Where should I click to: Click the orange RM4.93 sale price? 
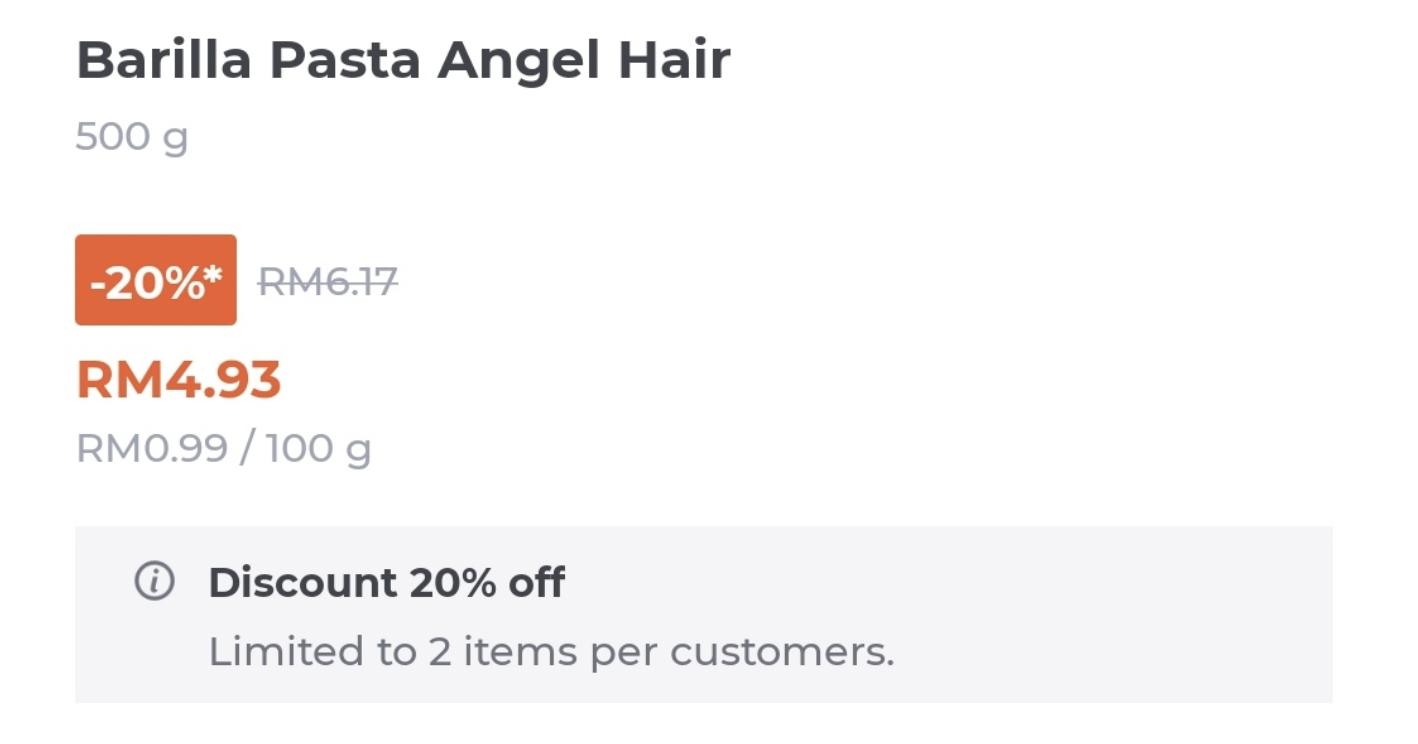(179, 380)
